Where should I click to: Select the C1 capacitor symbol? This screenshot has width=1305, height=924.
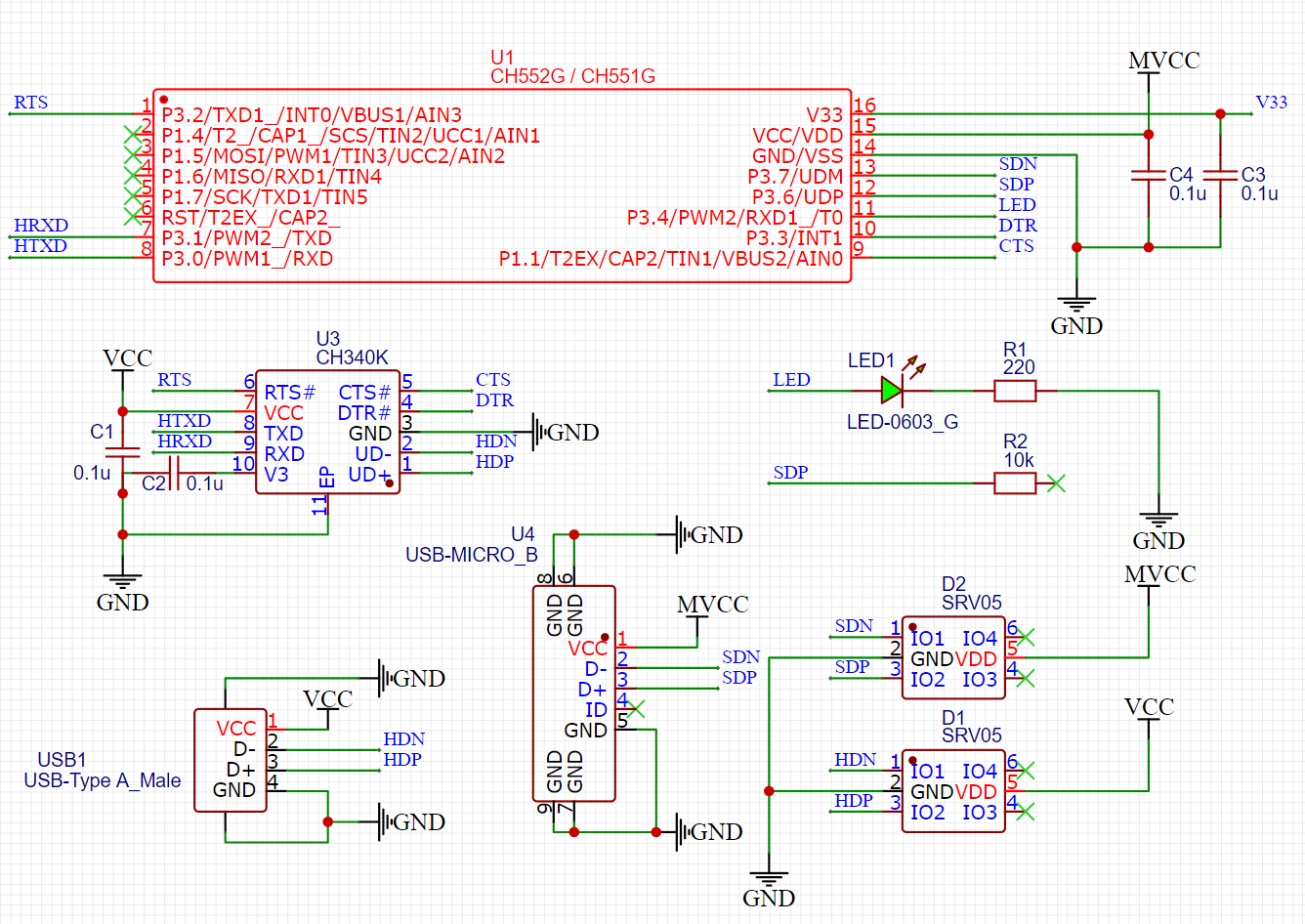coord(122,452)
